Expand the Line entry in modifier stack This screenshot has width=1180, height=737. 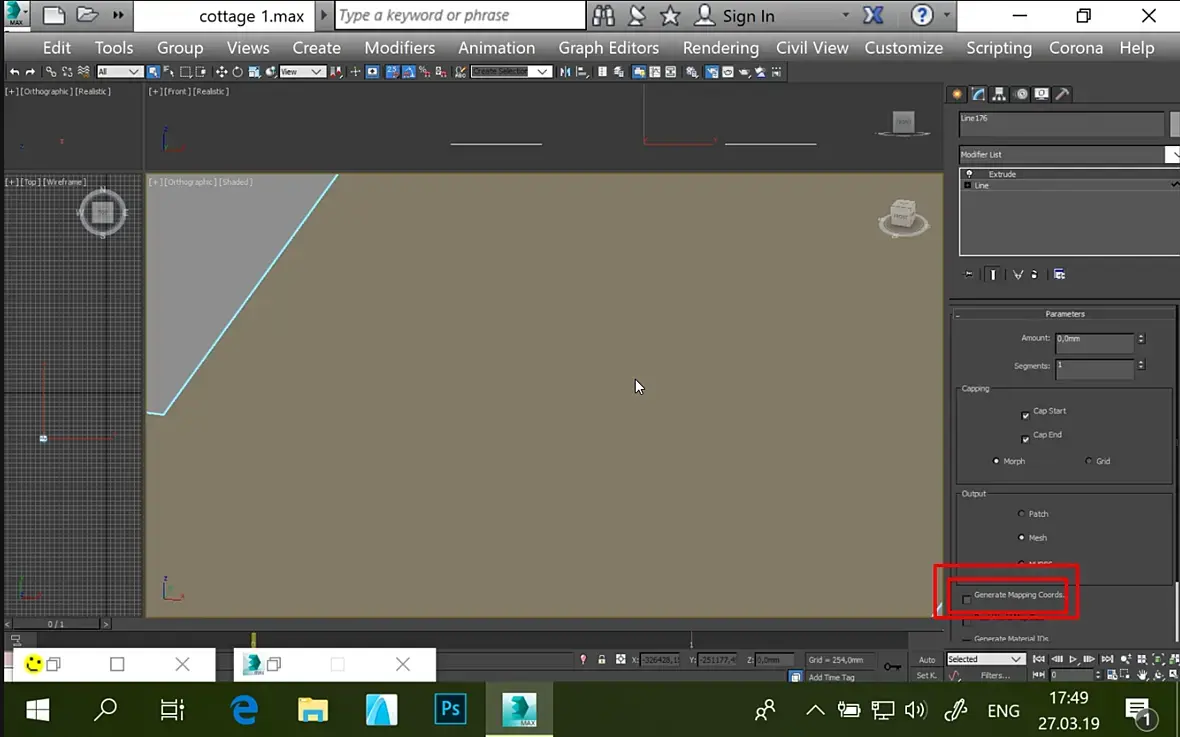(968, 185)
